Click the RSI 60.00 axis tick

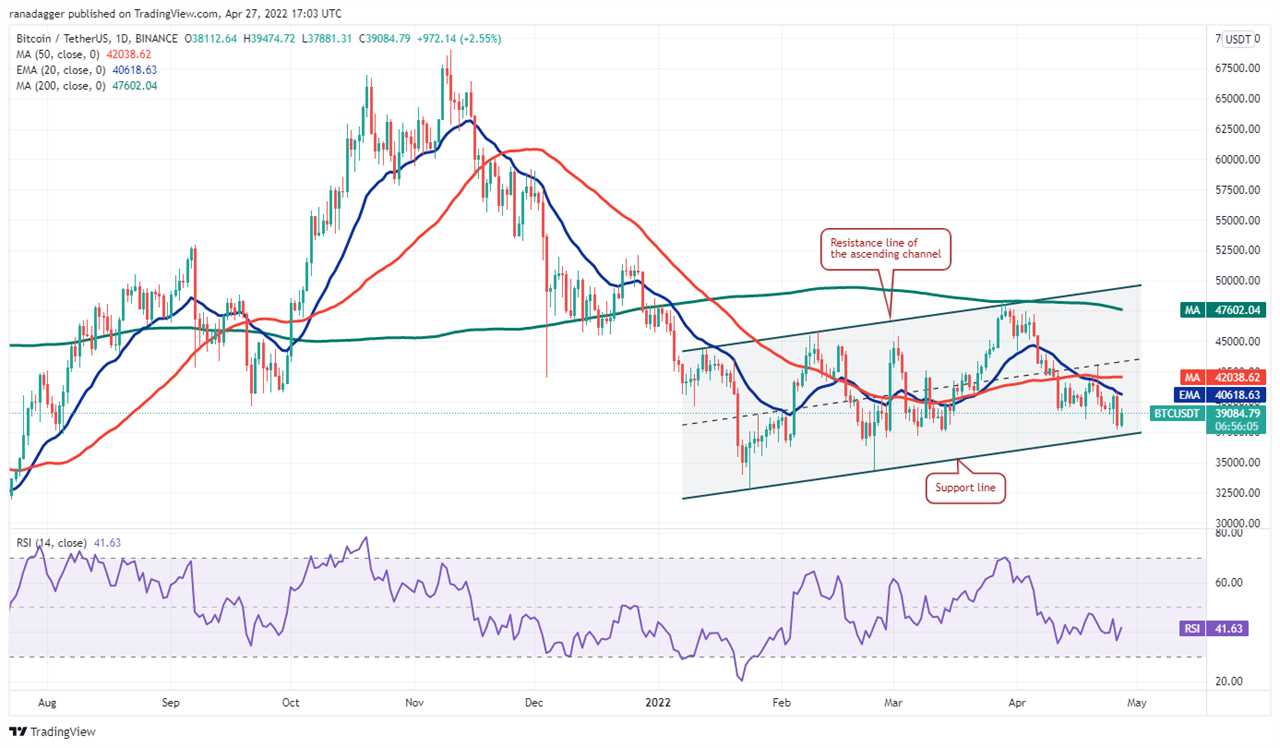point(1228,583)
